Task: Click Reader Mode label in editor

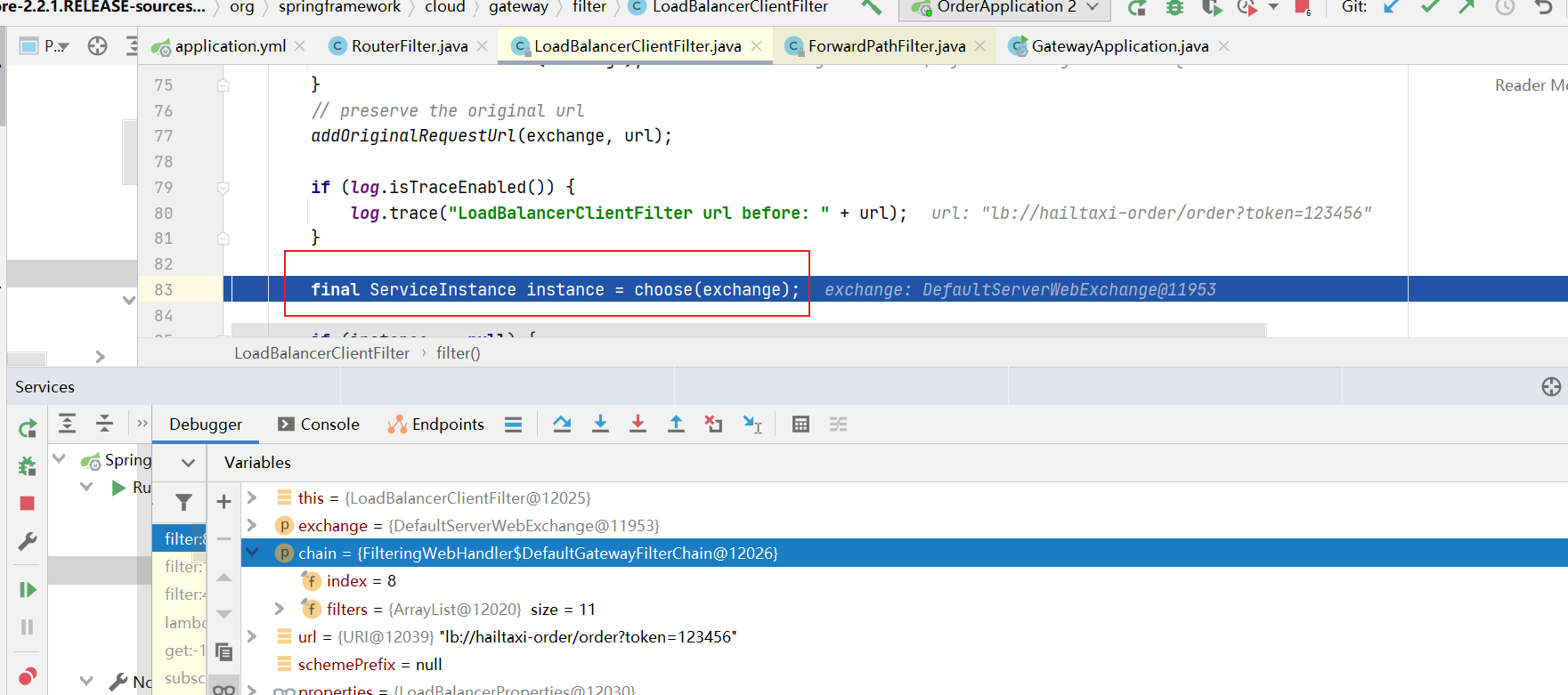Action: pos(1531,85)
